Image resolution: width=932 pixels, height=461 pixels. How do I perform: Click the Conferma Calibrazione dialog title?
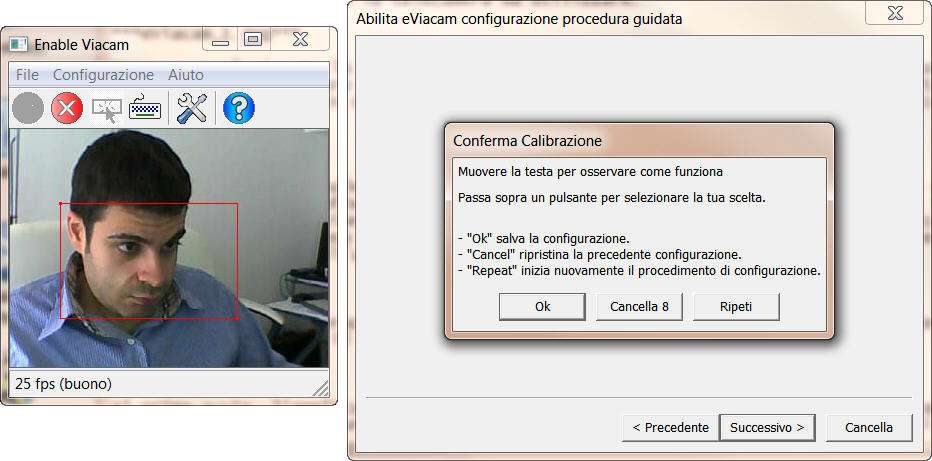click(527, 141)
